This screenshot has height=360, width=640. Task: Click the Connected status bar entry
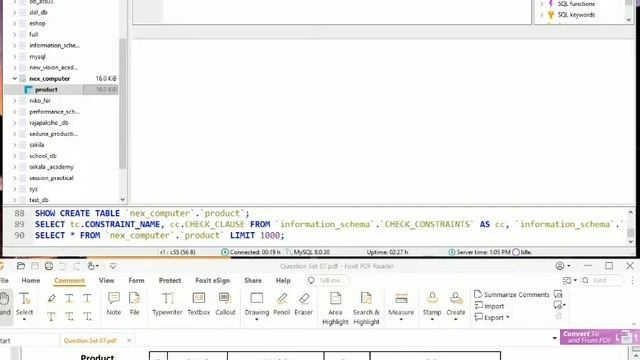pos(251,252)
